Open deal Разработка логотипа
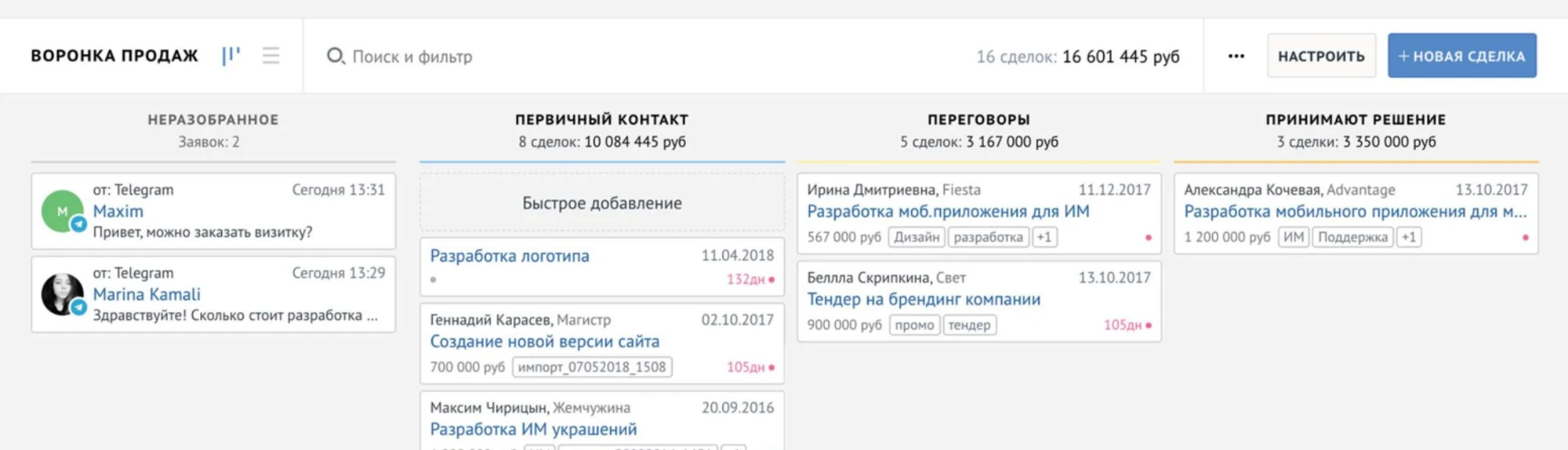1568x450 pixels. [x=510, y=256]
